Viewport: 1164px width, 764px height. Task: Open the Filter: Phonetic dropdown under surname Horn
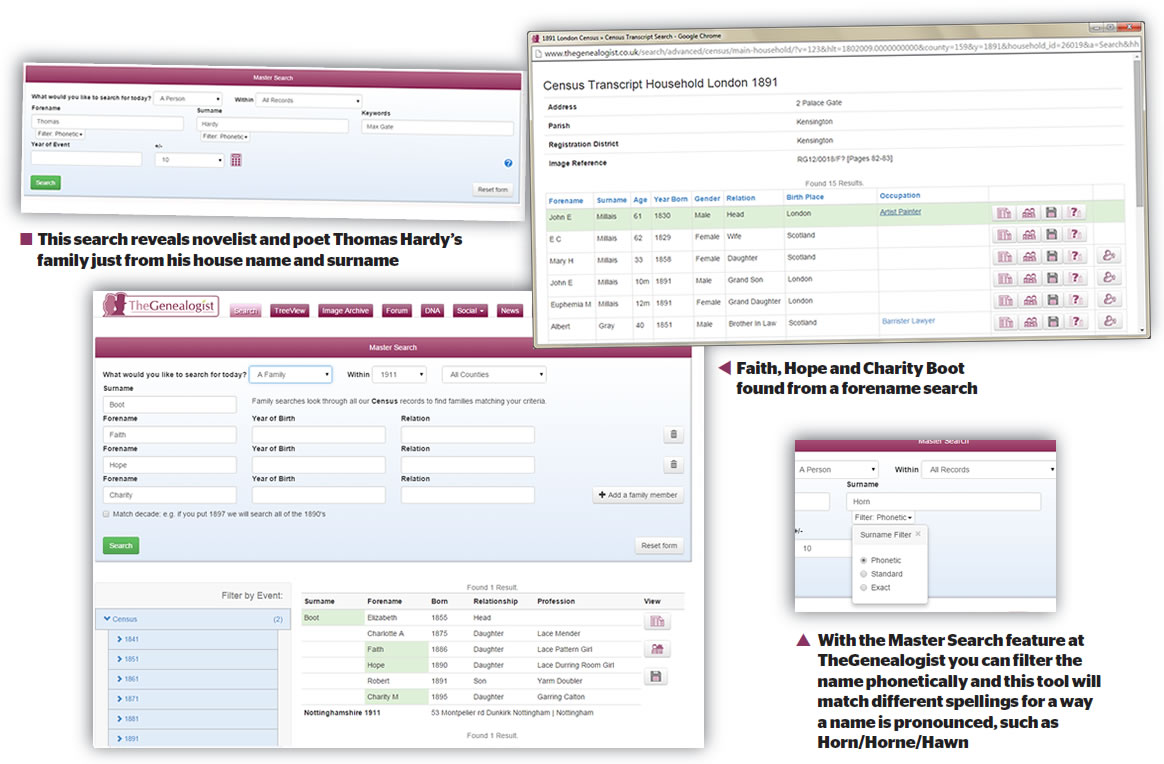click(883, 517)
